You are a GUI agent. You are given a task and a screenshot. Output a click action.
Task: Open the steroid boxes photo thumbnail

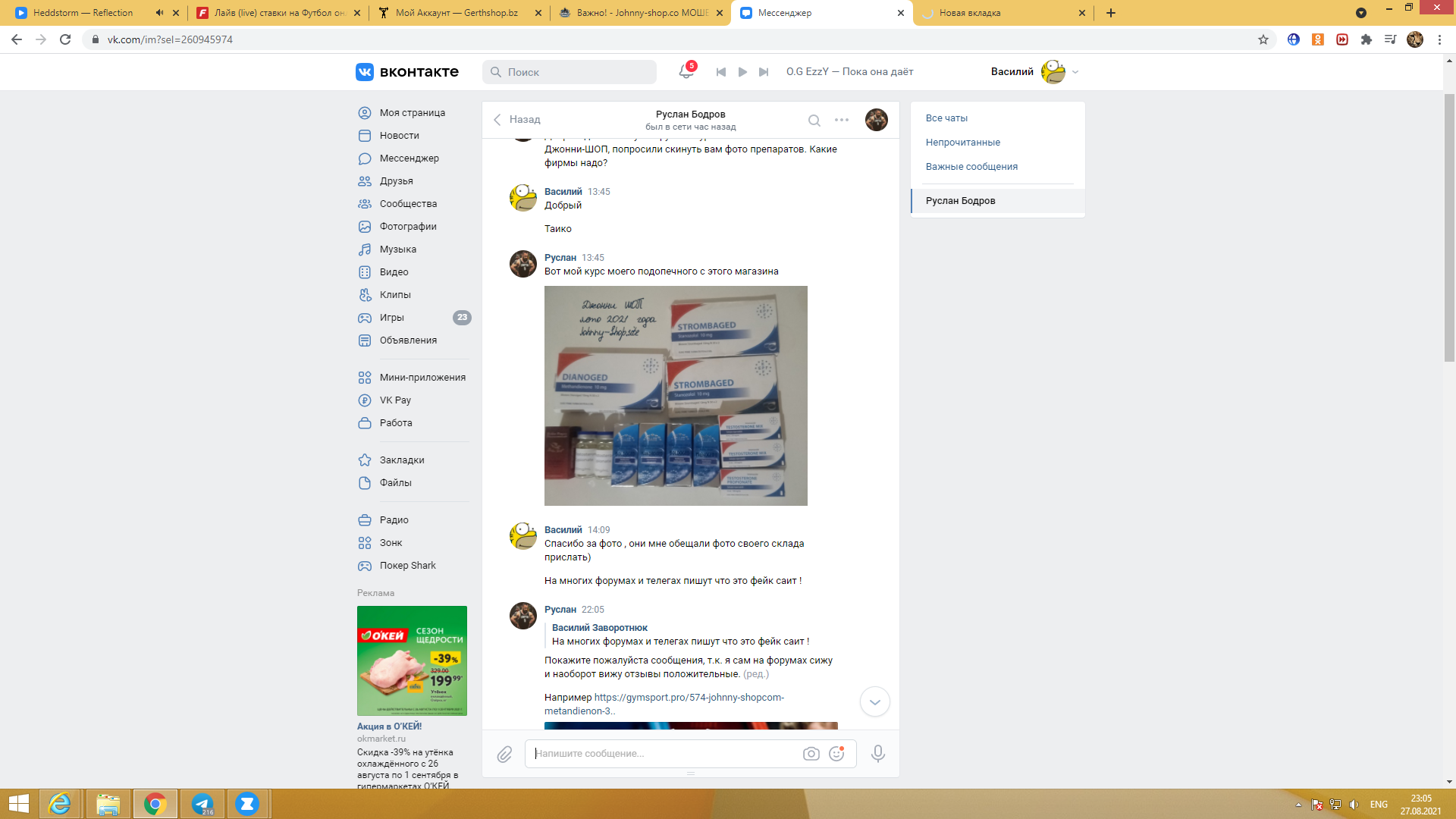click(x=676, y=395)
